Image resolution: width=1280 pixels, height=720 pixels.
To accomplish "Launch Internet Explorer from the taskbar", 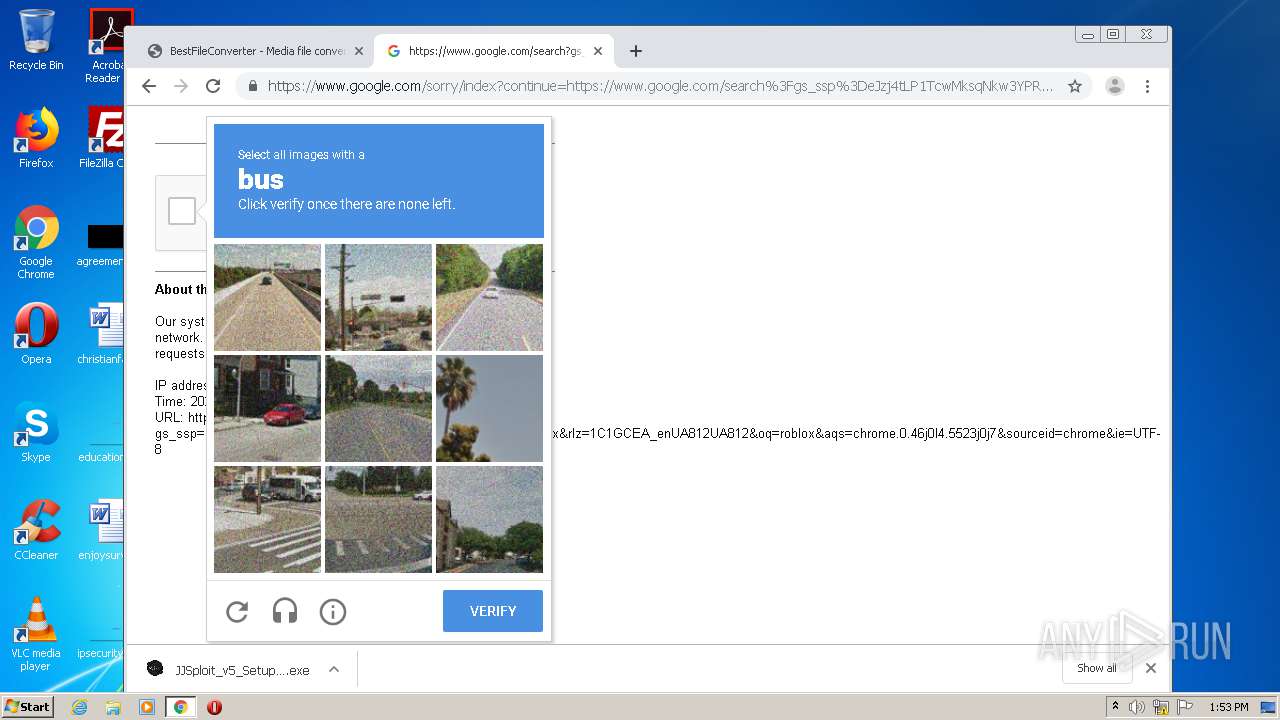I will tap(80, 707).
